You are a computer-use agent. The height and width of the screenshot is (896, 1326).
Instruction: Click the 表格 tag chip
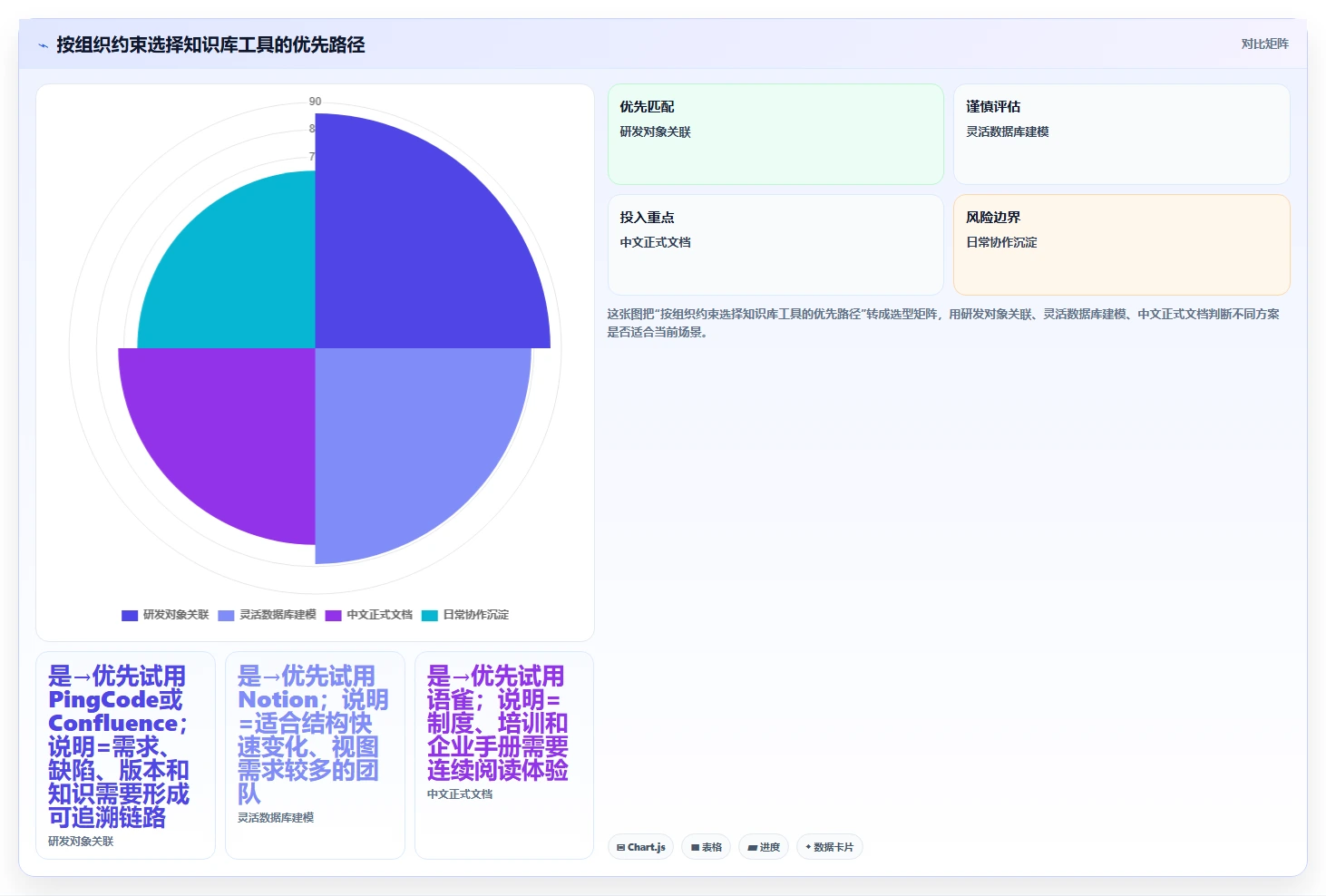pyautogui.click(x=706, y=847)
